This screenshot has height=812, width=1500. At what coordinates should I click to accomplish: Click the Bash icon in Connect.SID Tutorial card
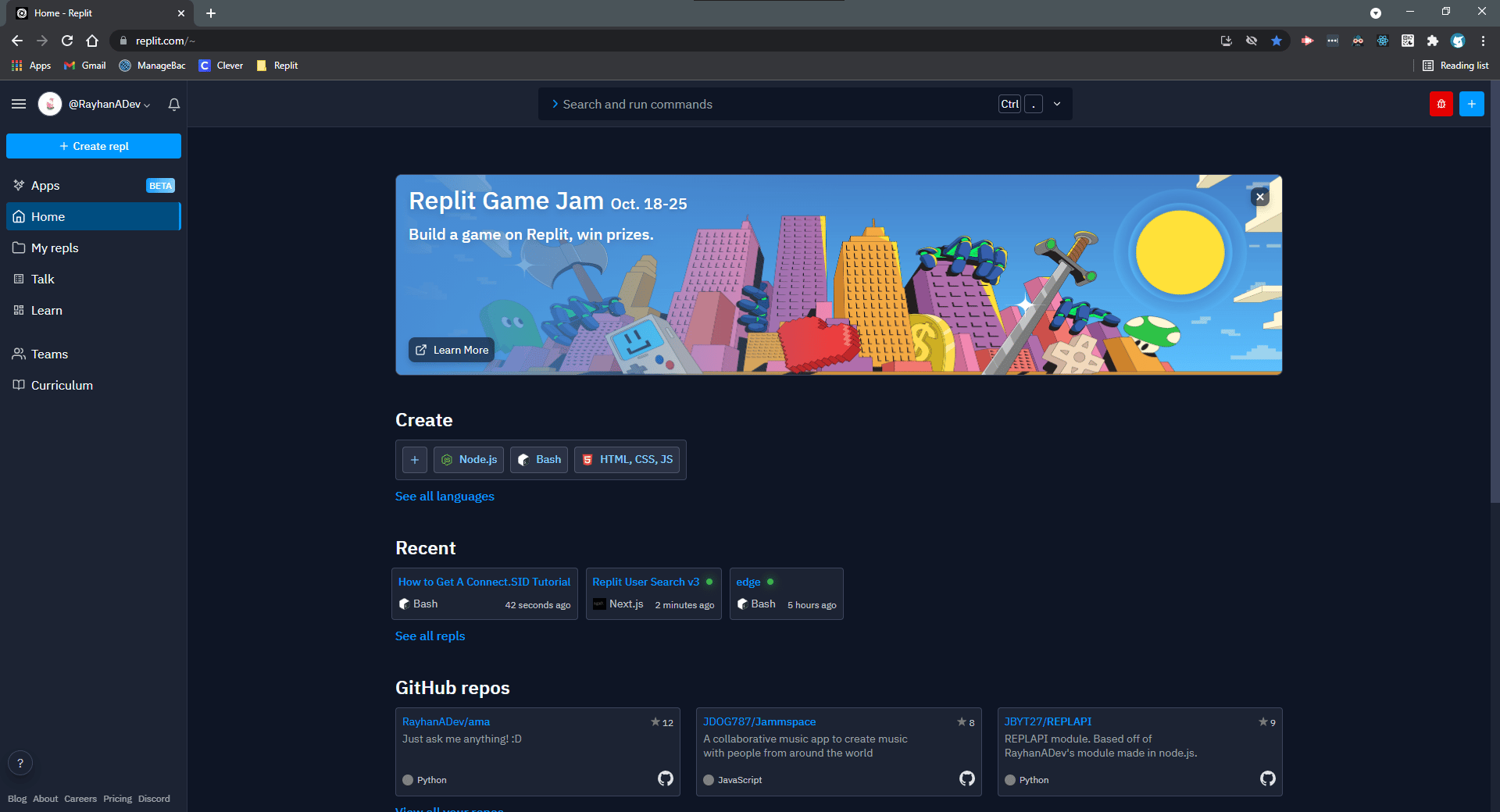[x=405, y=604]
